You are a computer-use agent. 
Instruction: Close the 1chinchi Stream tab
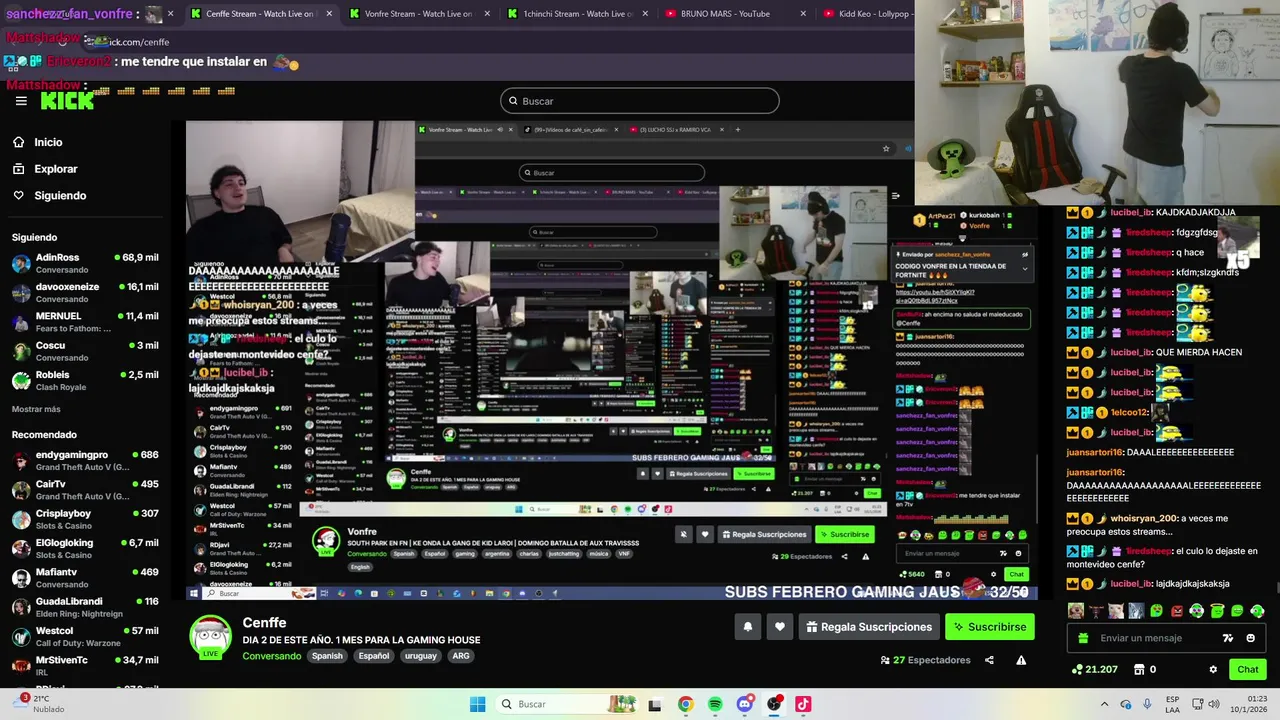point(645,14)
